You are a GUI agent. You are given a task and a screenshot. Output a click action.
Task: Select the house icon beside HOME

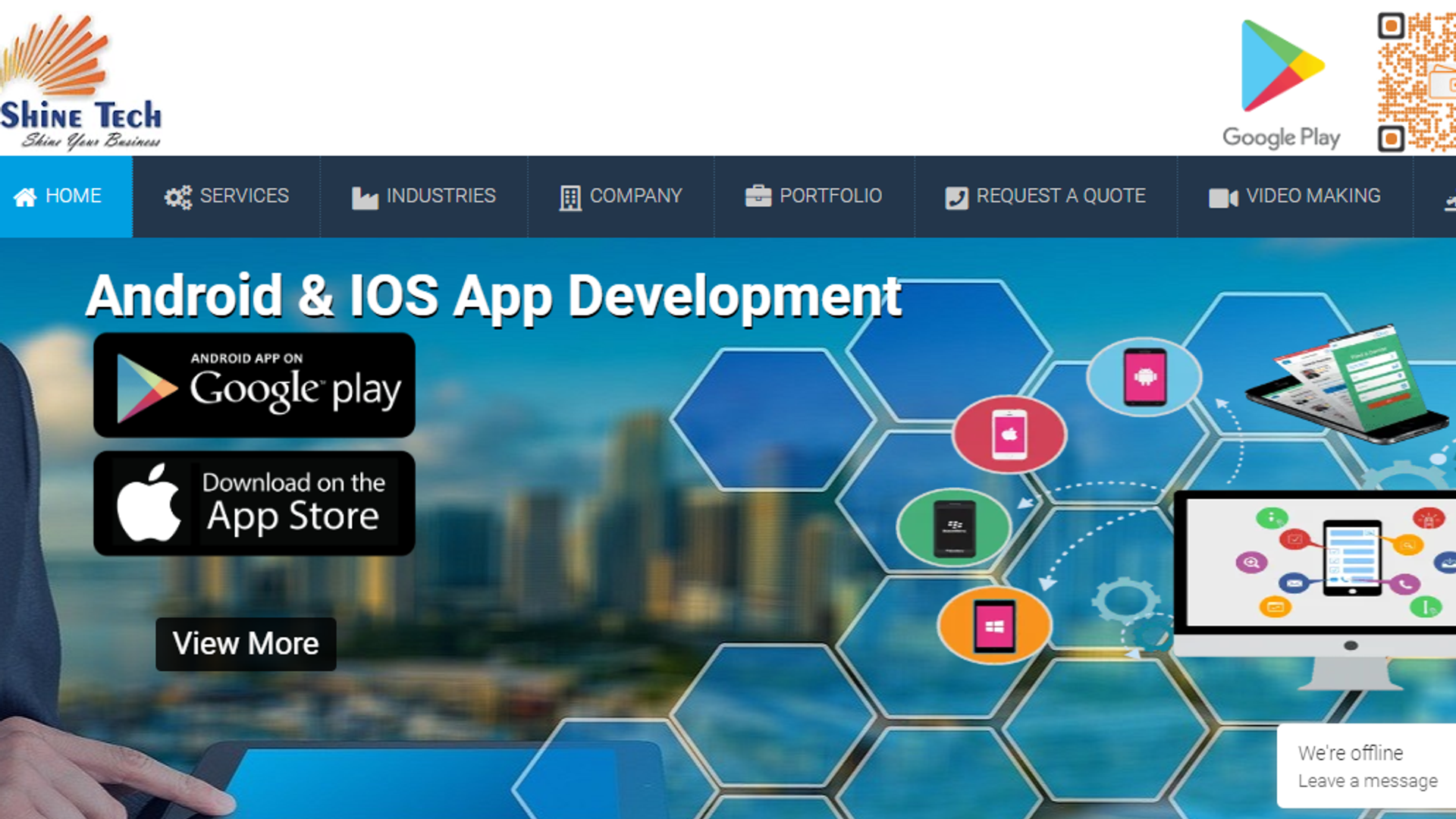coord(25,197)
